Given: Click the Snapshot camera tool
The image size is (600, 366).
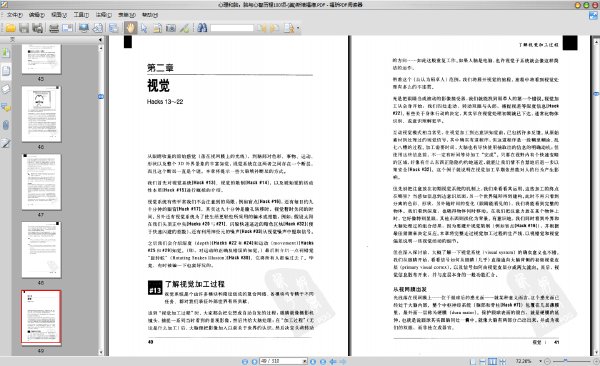Looking at the screenshot, I should click(171, 28).
